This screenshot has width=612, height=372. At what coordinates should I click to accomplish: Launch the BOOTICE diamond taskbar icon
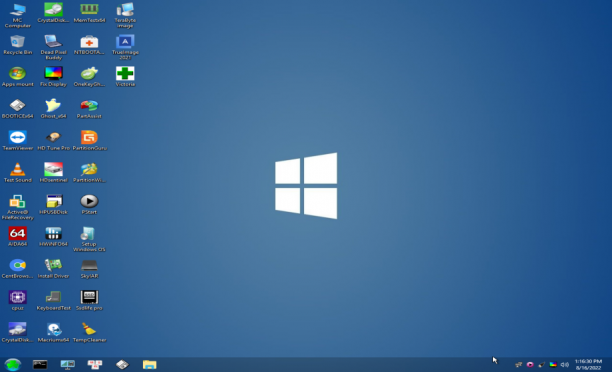122,365
